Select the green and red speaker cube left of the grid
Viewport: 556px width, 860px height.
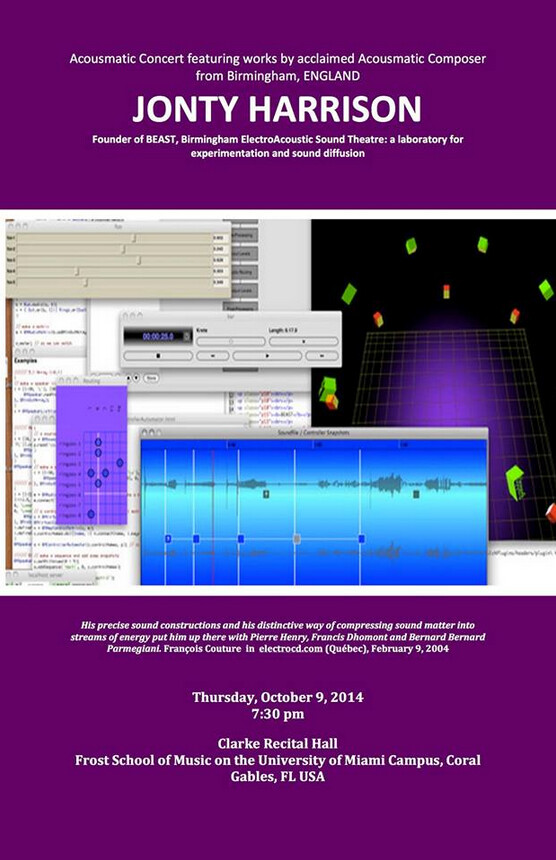[329, 393]
